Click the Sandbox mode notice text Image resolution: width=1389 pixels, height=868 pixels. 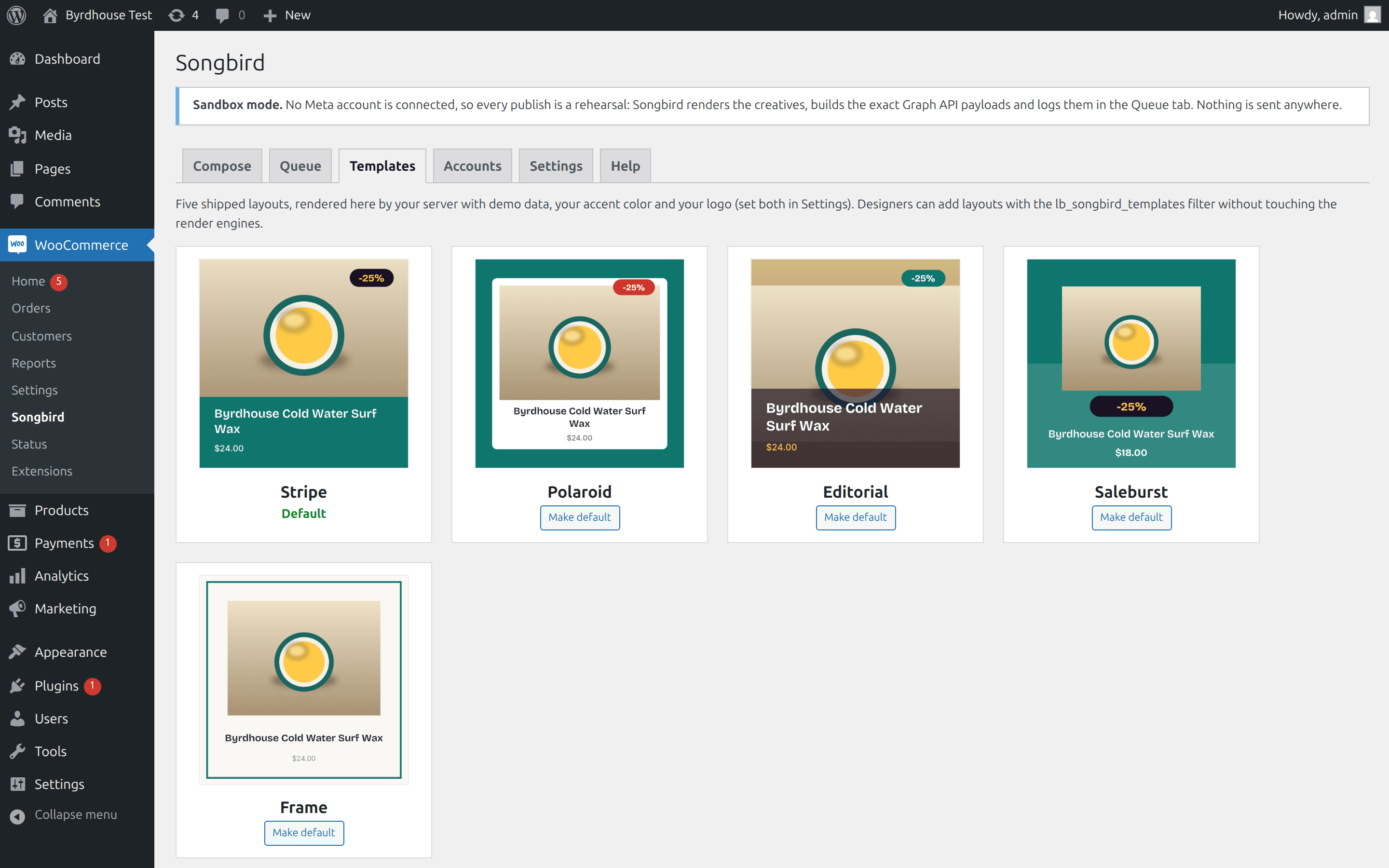[x=767, y=105]
